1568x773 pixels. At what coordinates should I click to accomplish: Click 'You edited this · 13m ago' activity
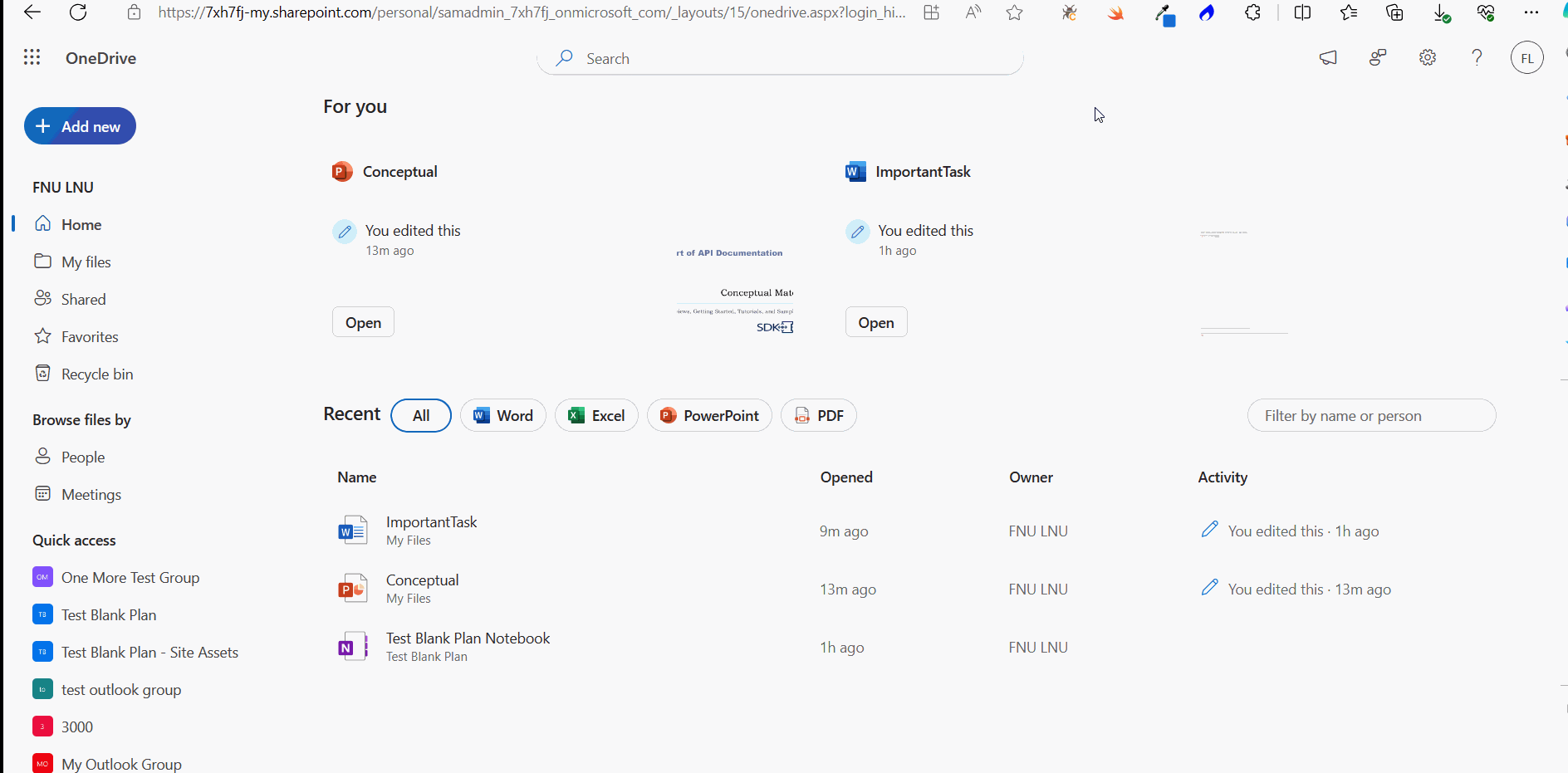pos(1309,589)
